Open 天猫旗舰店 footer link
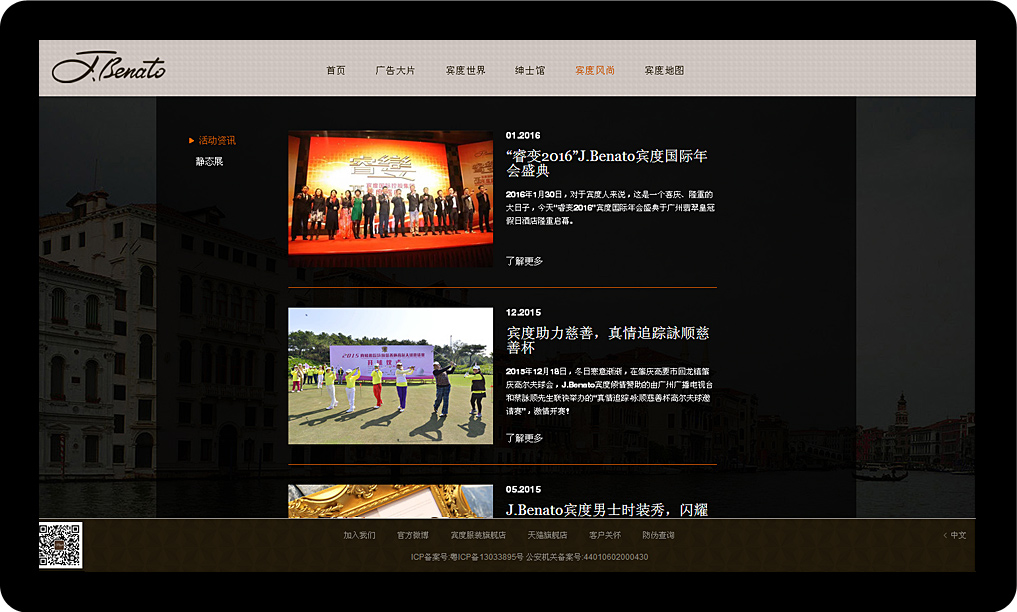The image size is (1017, 612). pyautogui.click(x=547, y=535)
